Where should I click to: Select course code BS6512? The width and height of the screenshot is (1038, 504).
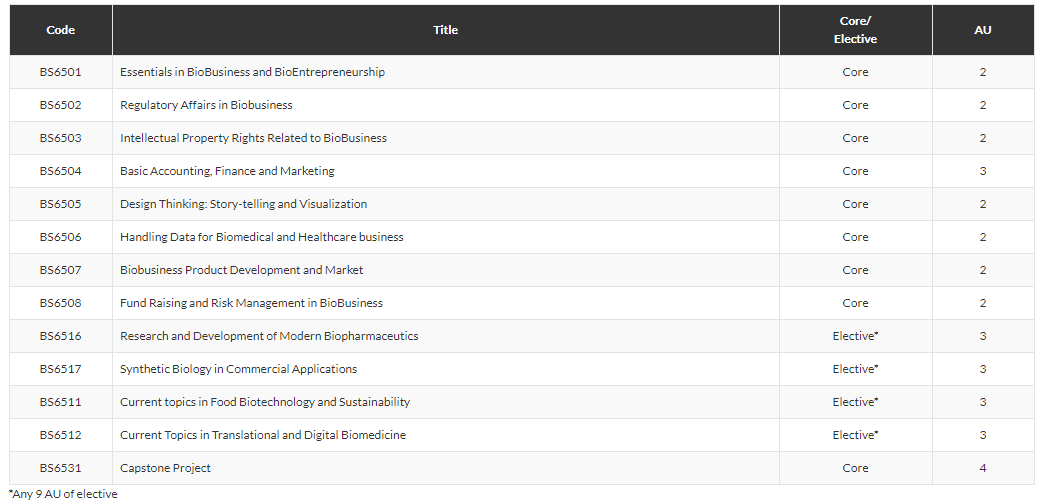(x=61, y=435)
